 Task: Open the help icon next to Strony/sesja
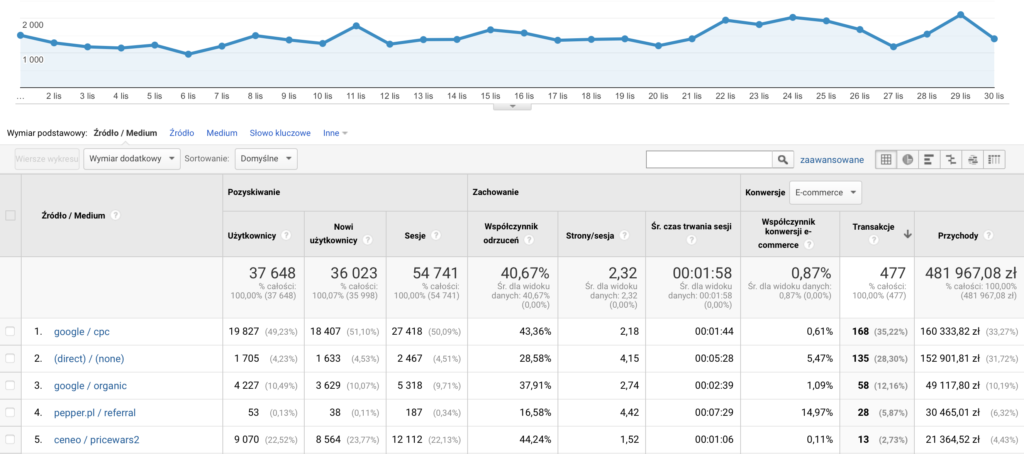(625, 236)
